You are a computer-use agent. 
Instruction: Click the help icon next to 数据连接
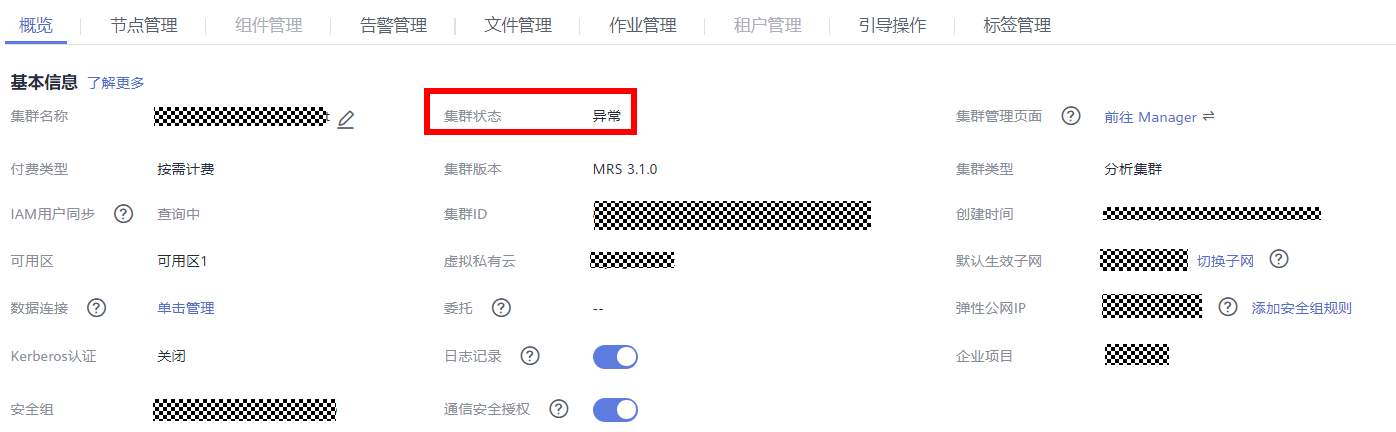pyautogui.click(x=97, y=307)
